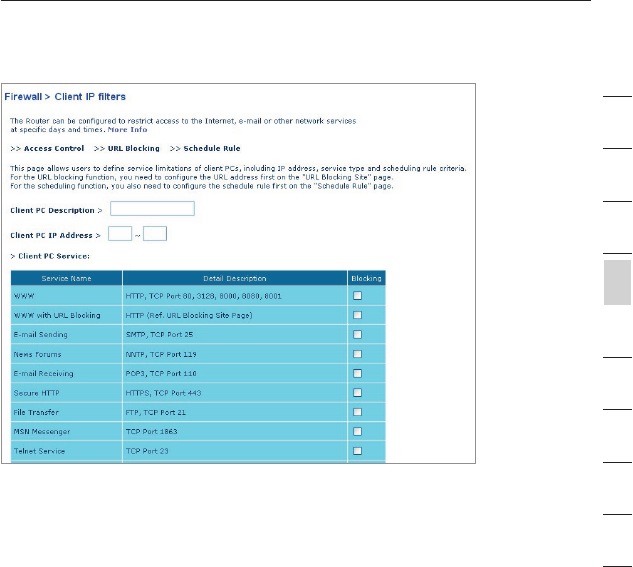Tick the E-mail Sending blocking checkbox
Image resolution: width=633 pixels, height=567 pixels.
pos(357,335)
